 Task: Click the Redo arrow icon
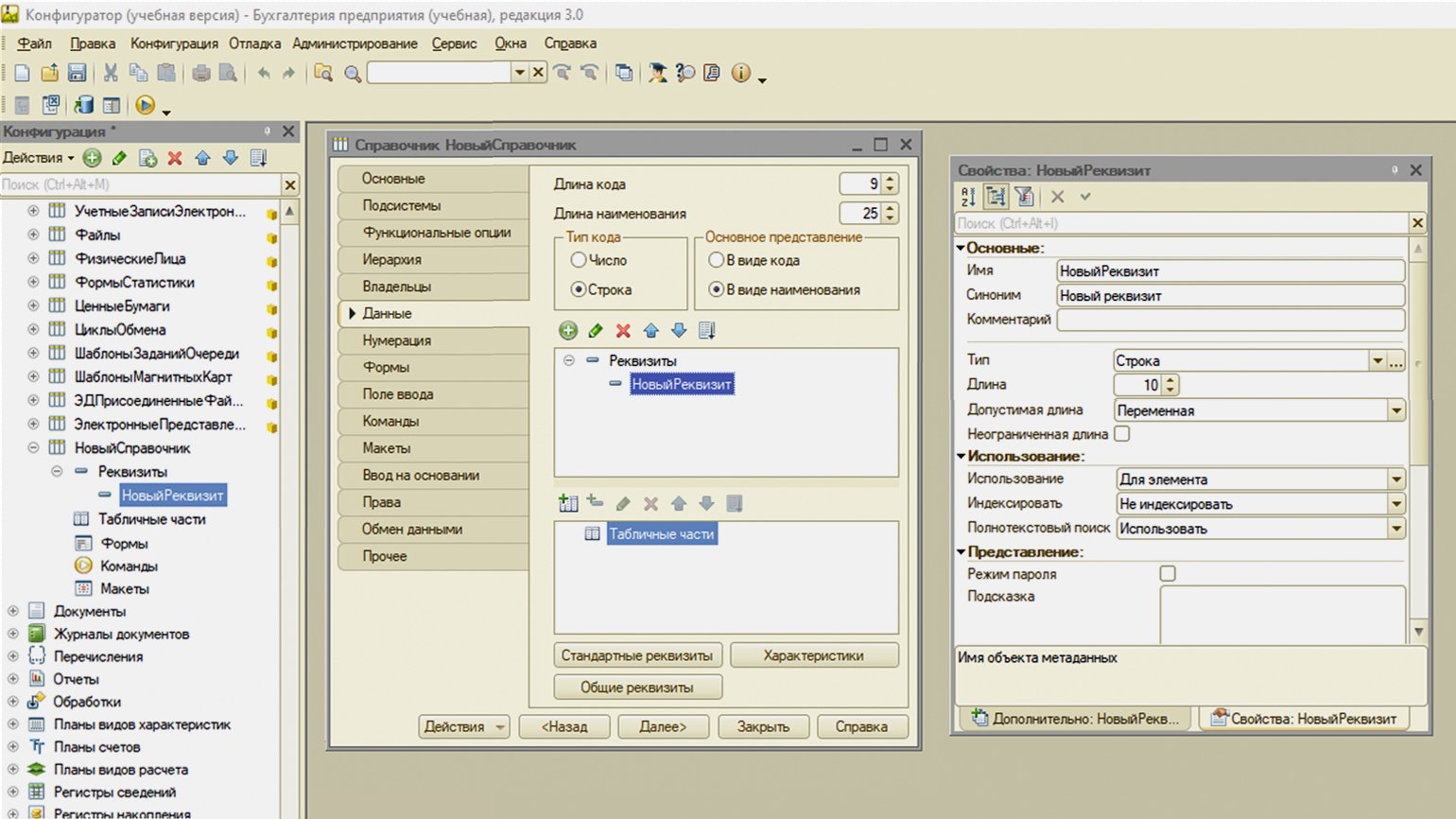coord(288,73)
